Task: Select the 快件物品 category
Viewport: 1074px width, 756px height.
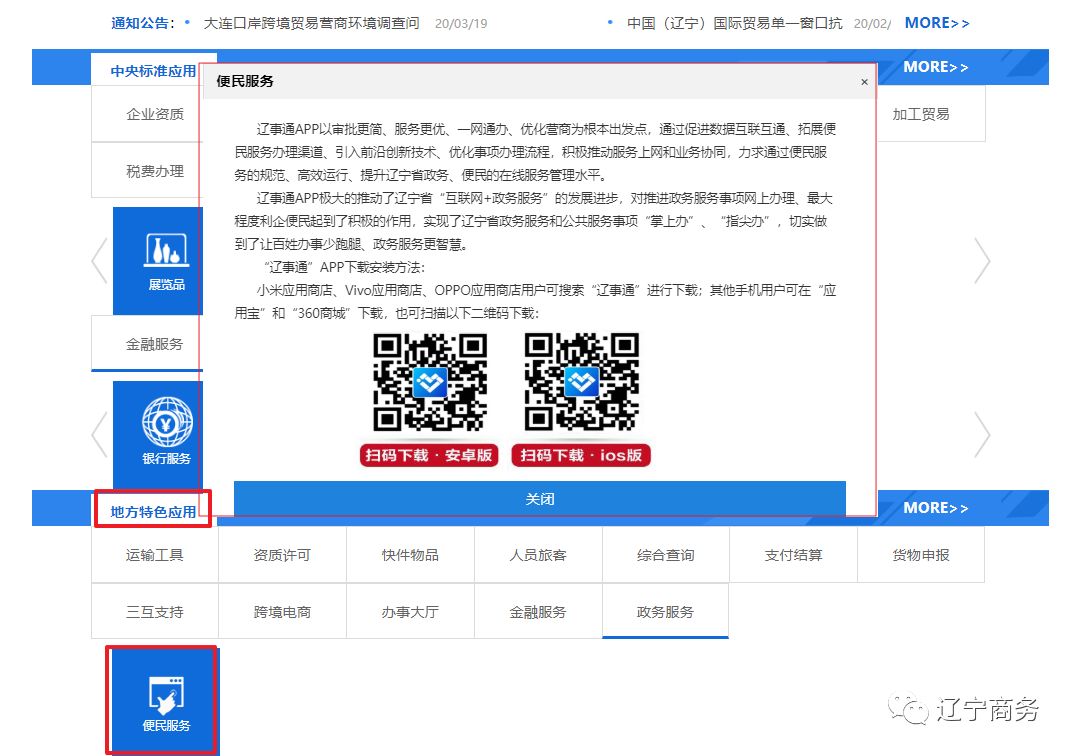Action: click(410, 555)
